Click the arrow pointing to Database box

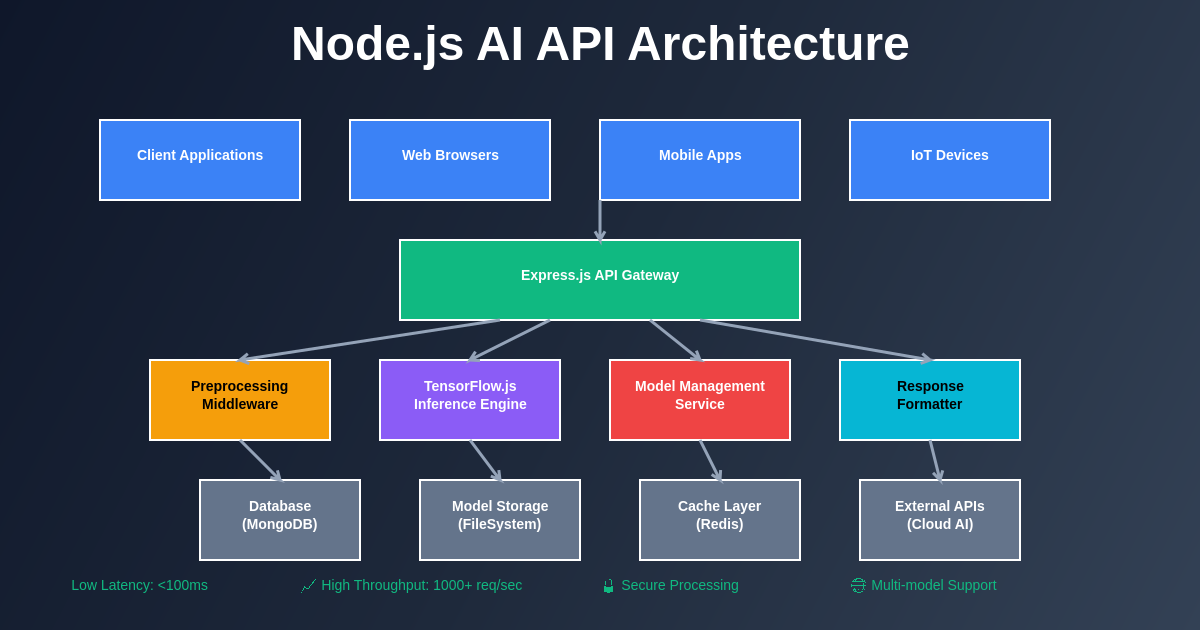(261, 461)
